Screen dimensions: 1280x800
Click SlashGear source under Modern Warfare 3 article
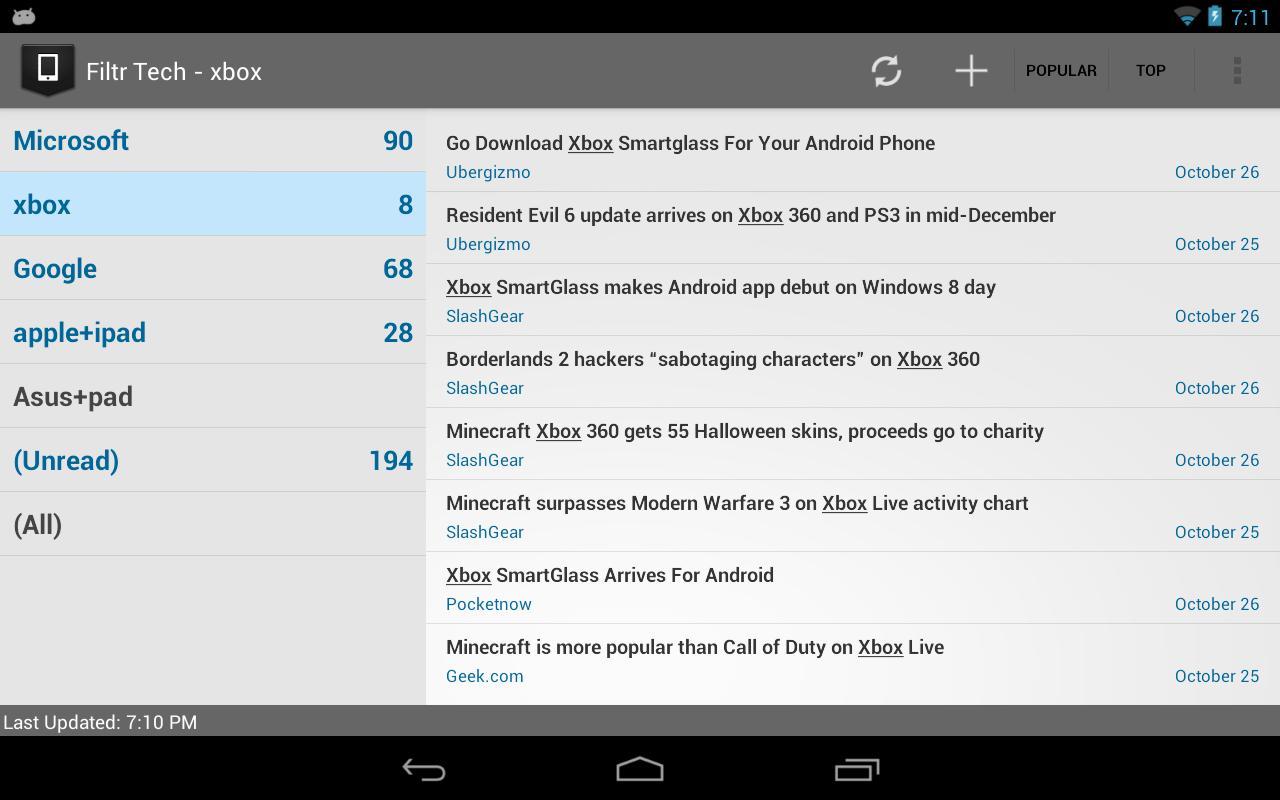[485, 532]
